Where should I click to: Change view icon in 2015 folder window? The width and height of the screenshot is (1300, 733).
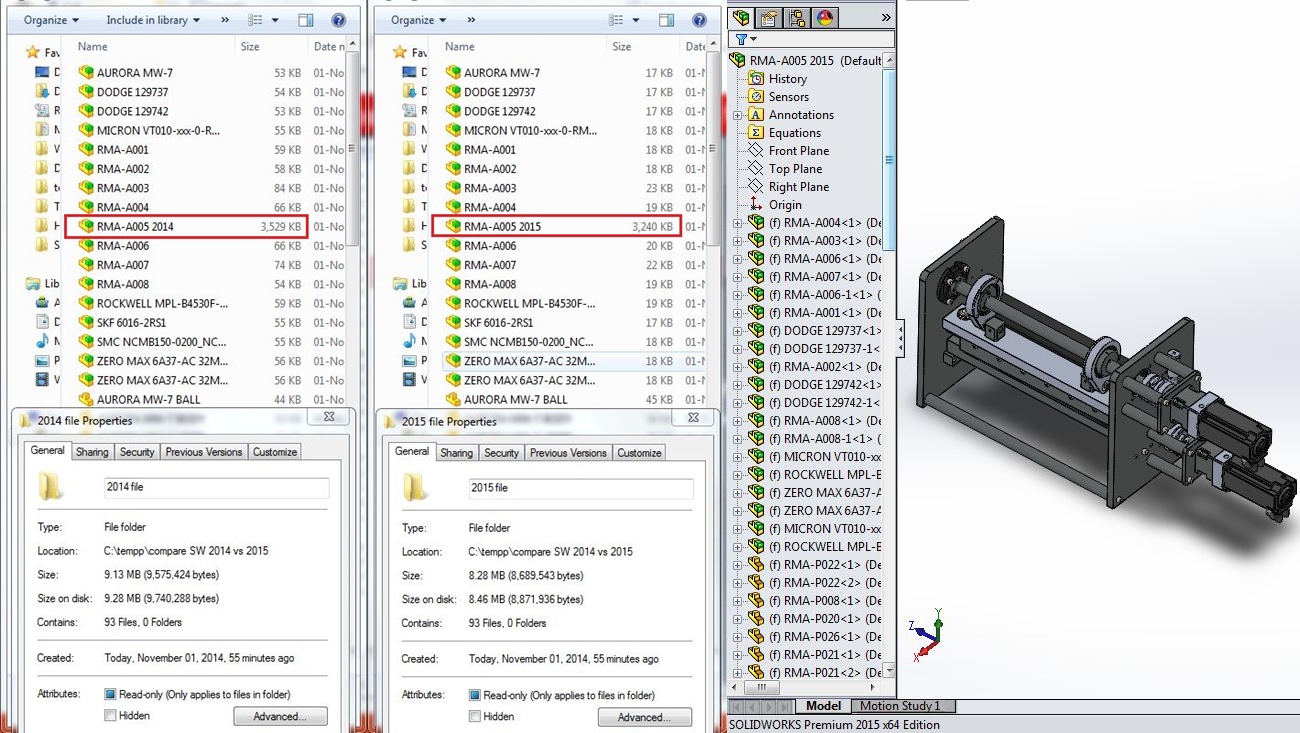click(616, 20)
